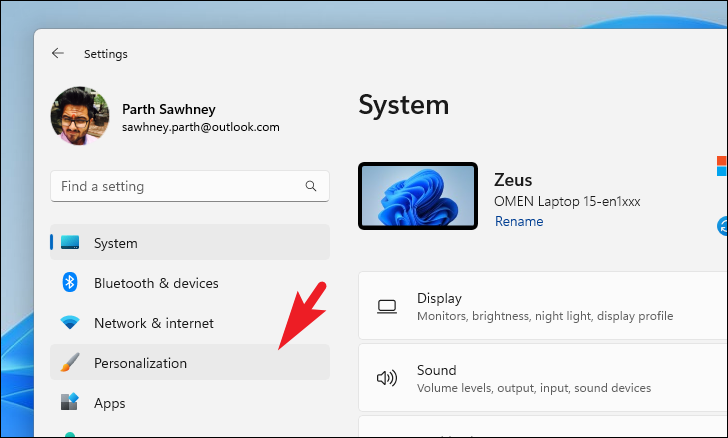Open the Sound settings card
Image resolution: width=728 pixels, height=438 pixels.
point(543,378)
